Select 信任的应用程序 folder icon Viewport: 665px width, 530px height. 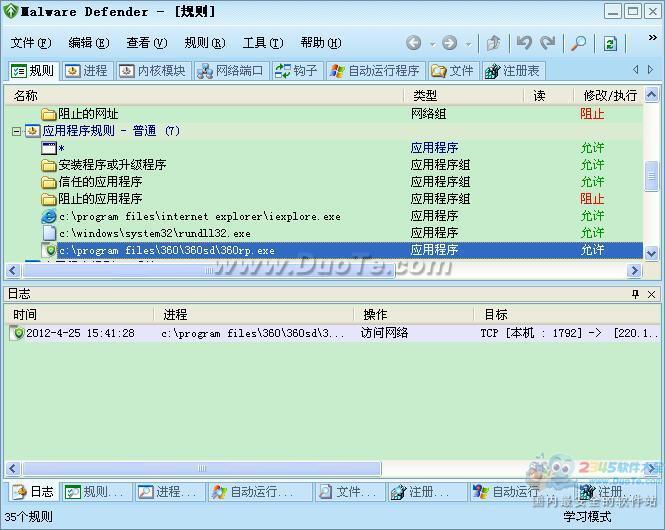(49, 182)
